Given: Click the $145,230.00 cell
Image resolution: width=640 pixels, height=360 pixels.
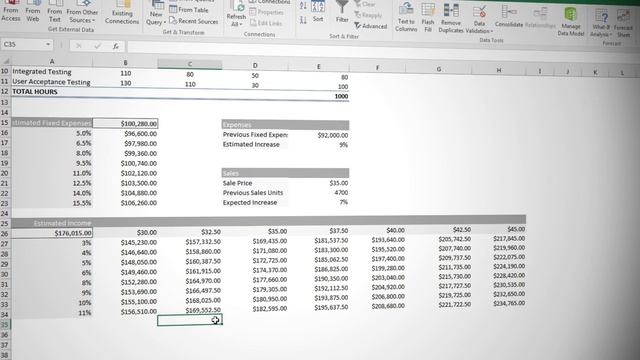Looking at the screenshot, I should (125, 242).
